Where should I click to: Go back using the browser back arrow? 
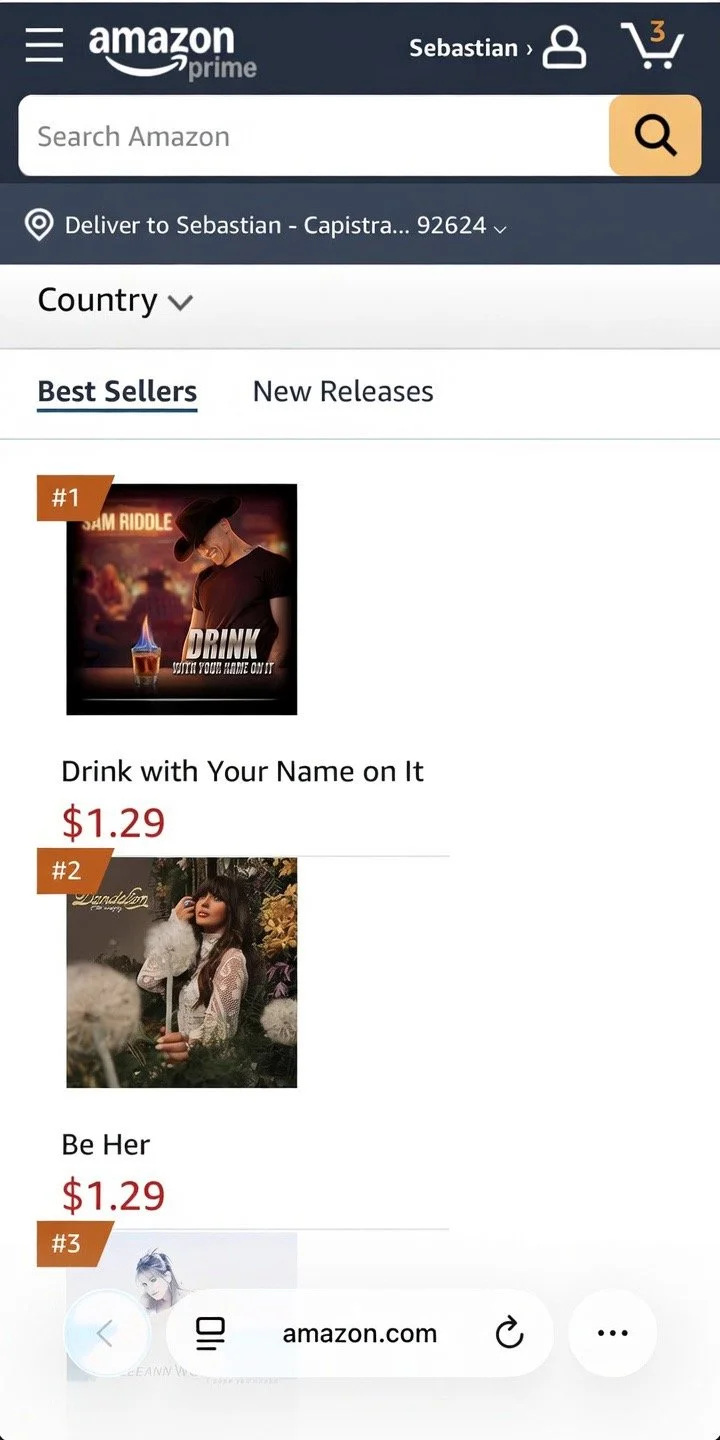(x=106, y=1332)
